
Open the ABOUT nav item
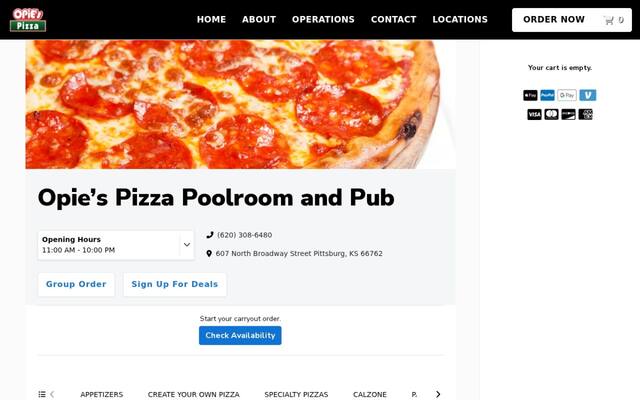click(x=259, y=20)
